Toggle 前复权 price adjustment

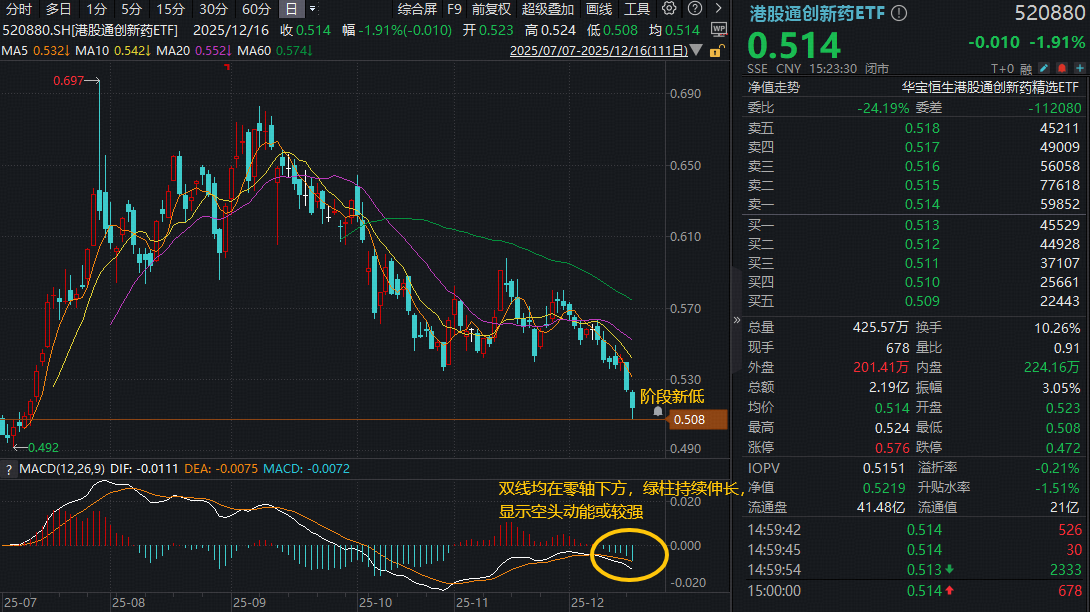[491, 9]
